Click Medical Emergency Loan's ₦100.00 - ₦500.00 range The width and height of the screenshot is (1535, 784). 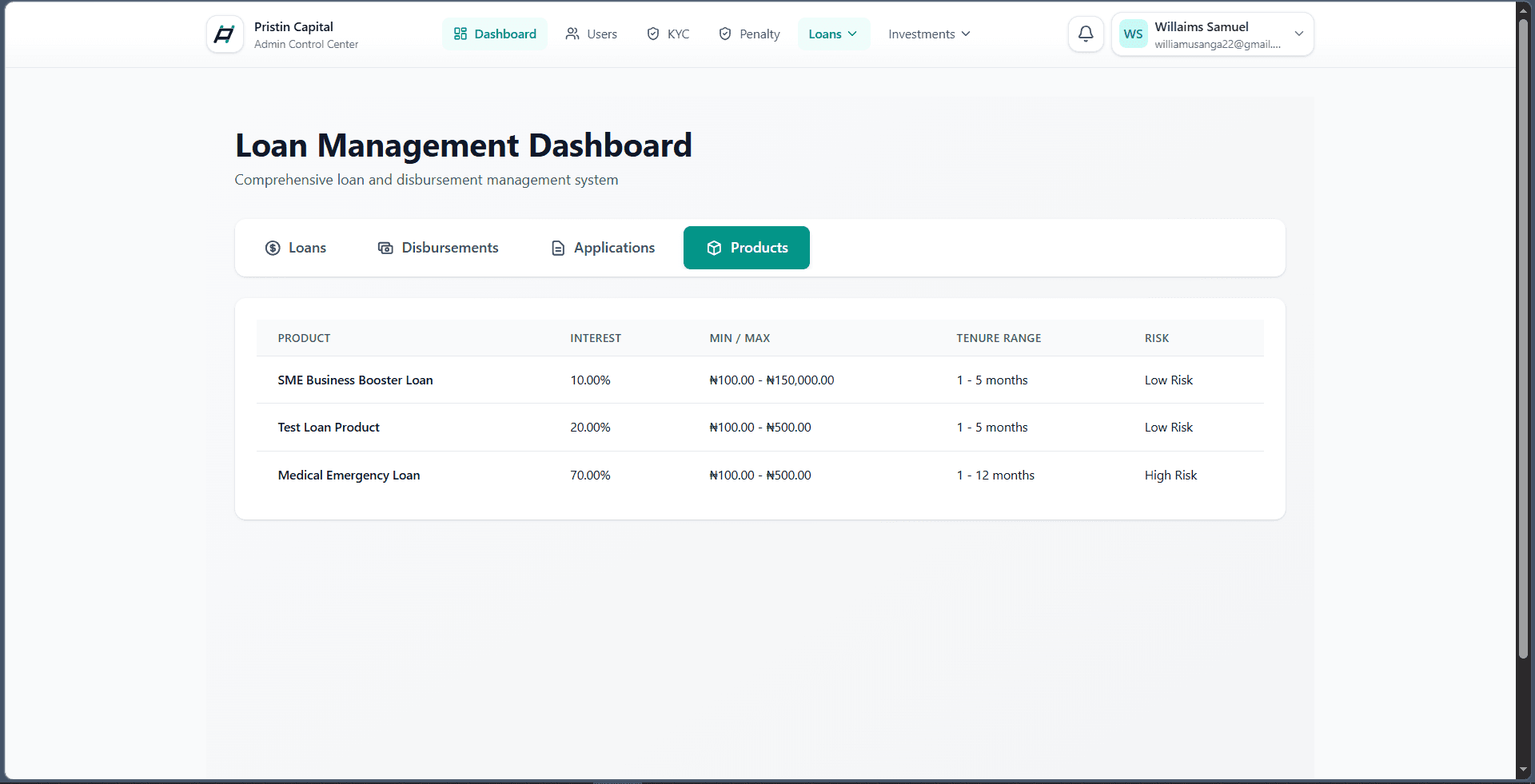(x=760, y=475)
